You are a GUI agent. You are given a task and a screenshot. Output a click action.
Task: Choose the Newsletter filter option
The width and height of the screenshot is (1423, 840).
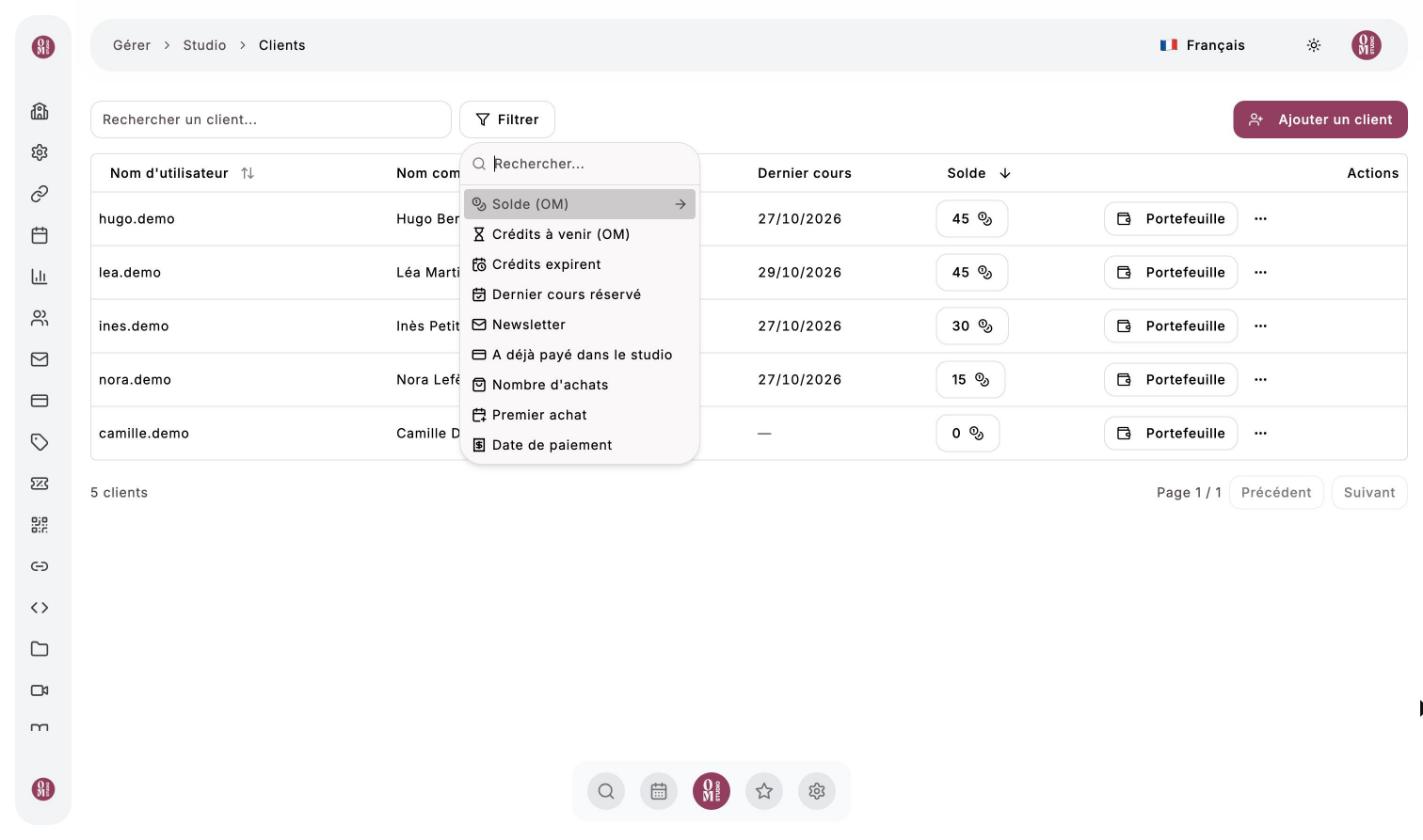(x=580, y=324)
